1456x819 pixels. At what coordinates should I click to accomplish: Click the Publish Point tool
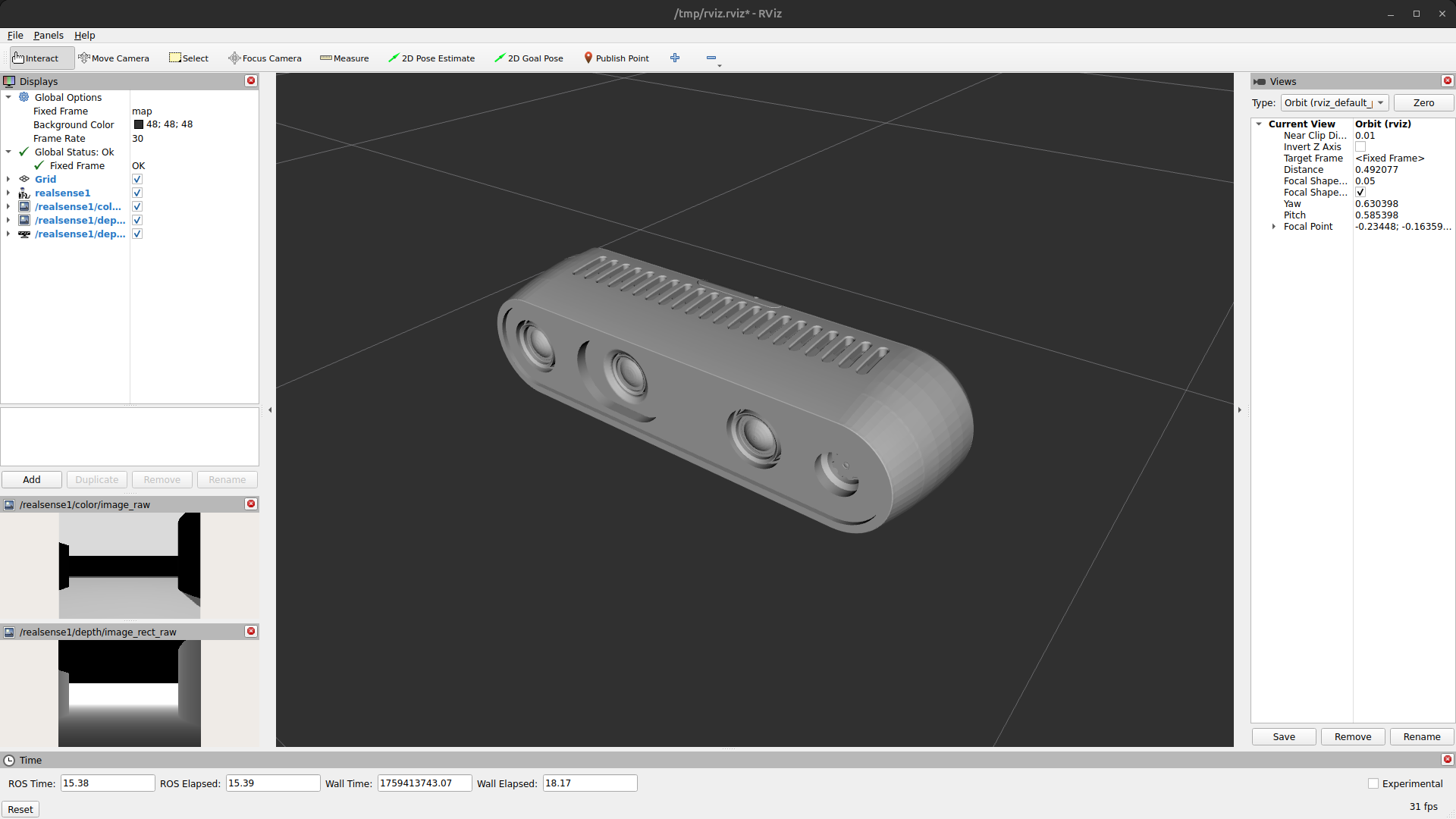616,58
